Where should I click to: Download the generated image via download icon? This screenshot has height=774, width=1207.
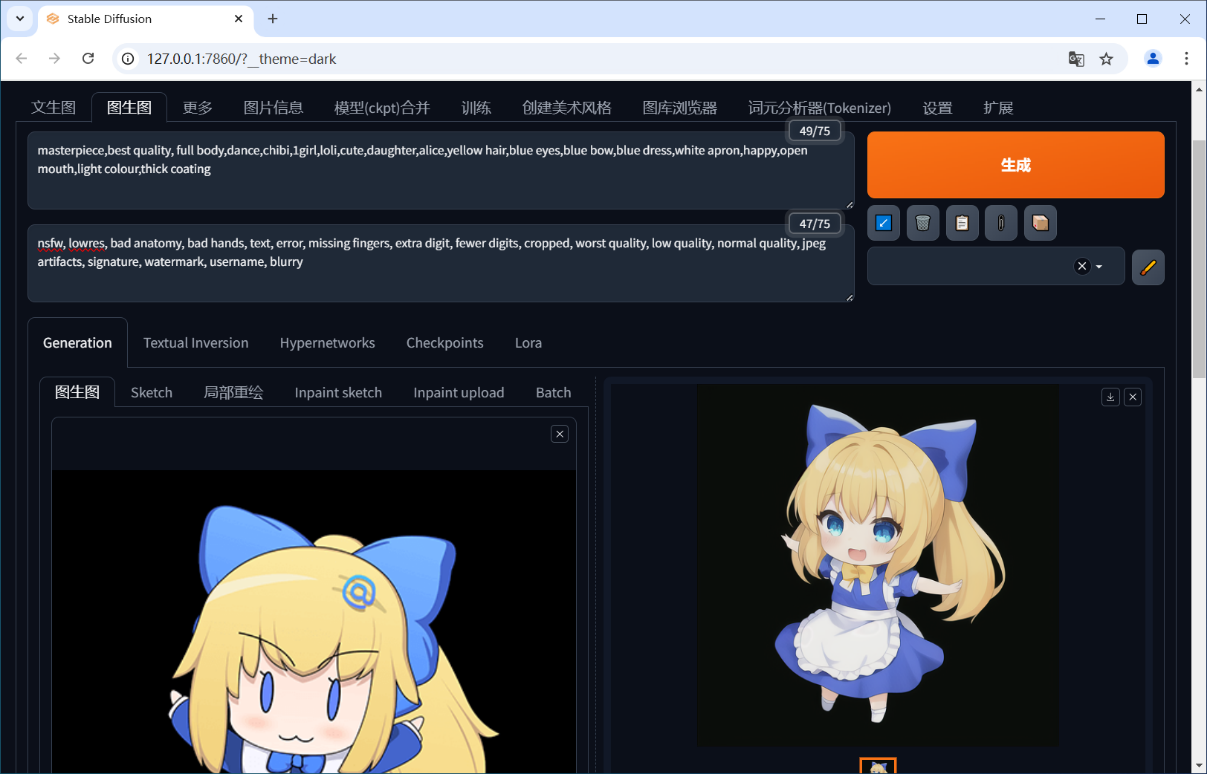tap(1110, 397)
